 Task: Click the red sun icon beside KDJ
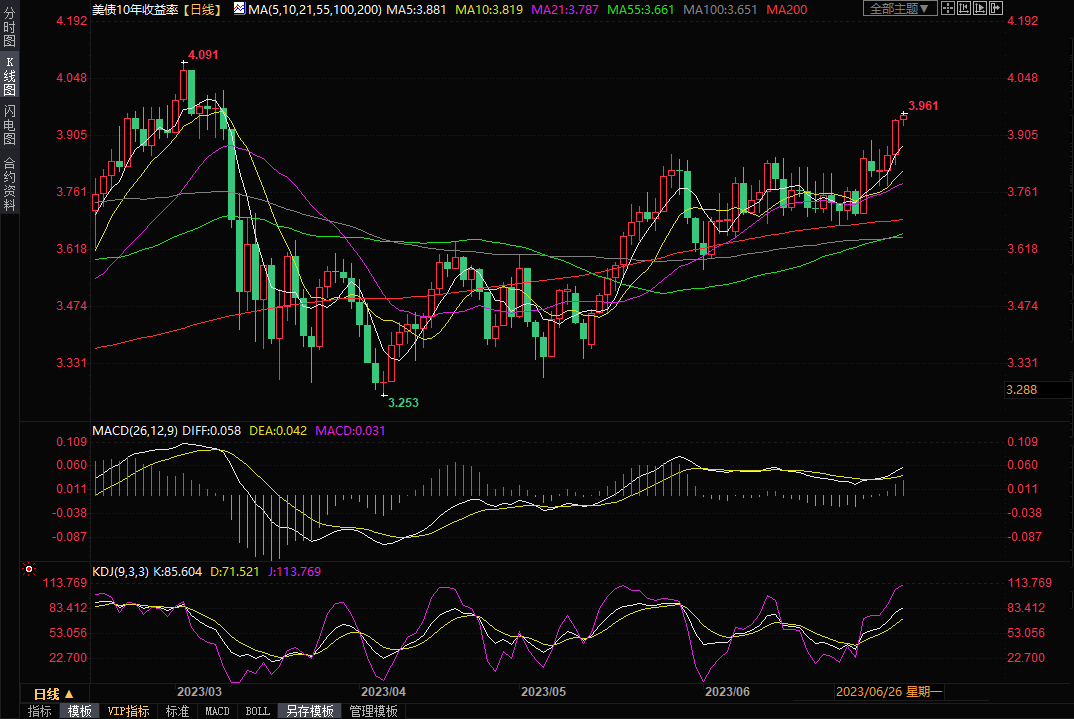coord(29,571)
